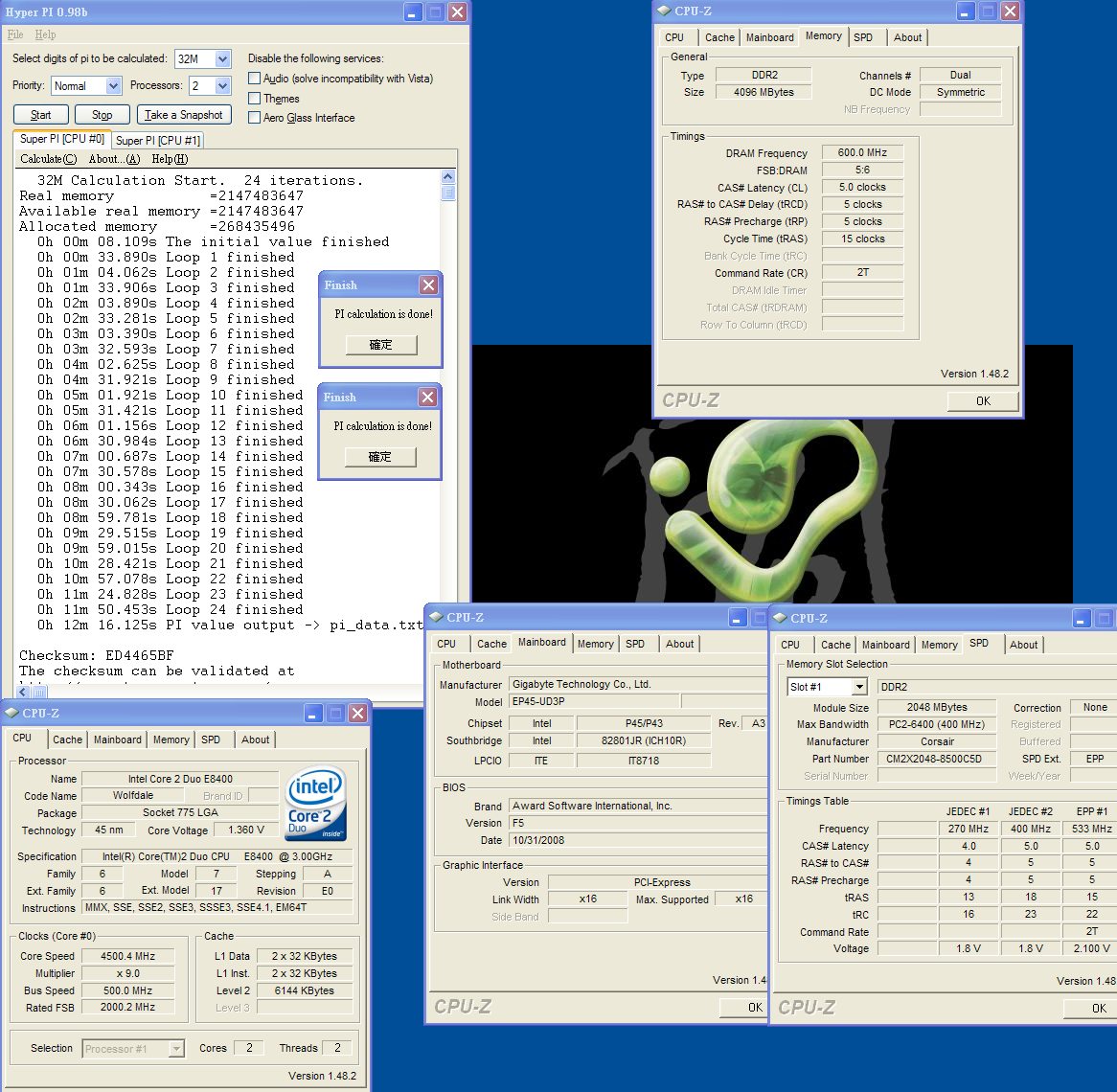Close the lower Finish dialog with X

tap(427, 397)
